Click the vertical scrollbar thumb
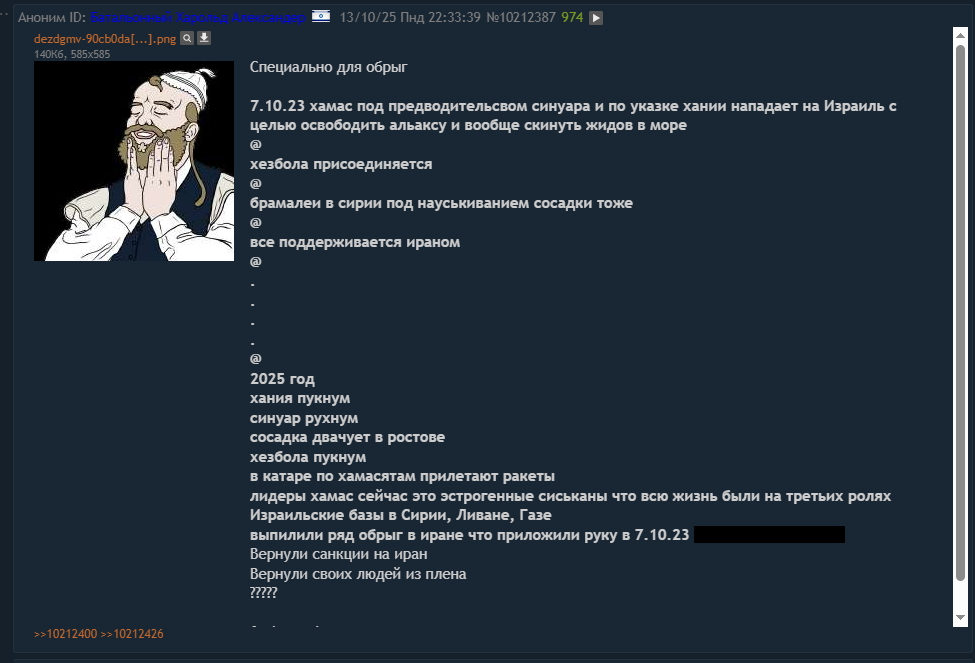The image size is (975, 663). click(x=960, y=313)
